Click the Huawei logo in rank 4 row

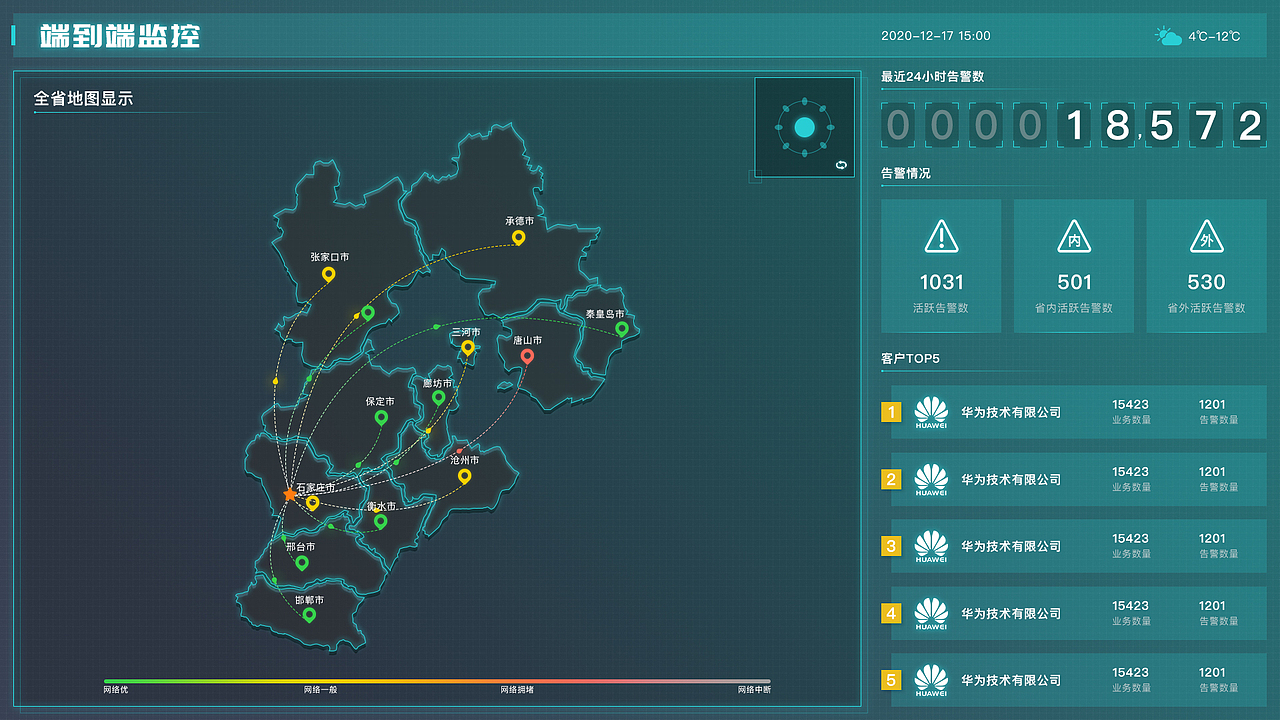pos(931,613)
